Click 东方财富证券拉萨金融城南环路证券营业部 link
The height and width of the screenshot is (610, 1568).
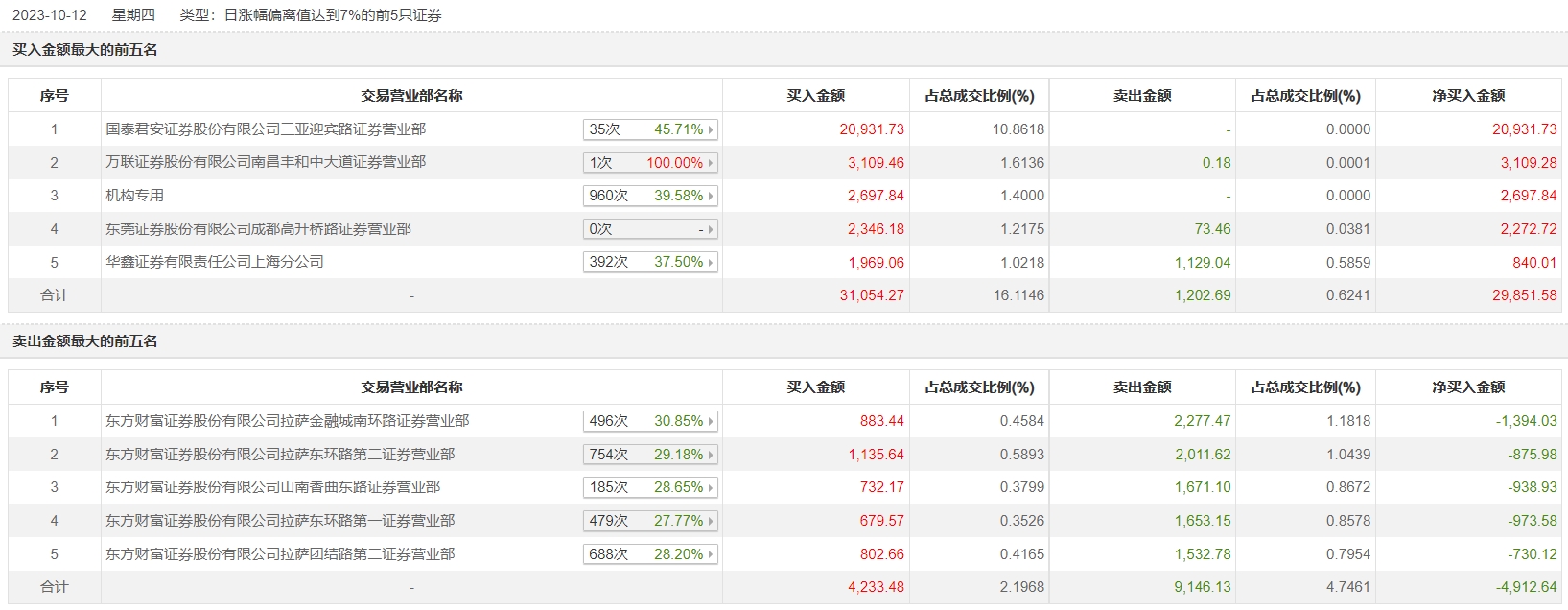click(288, 421)
